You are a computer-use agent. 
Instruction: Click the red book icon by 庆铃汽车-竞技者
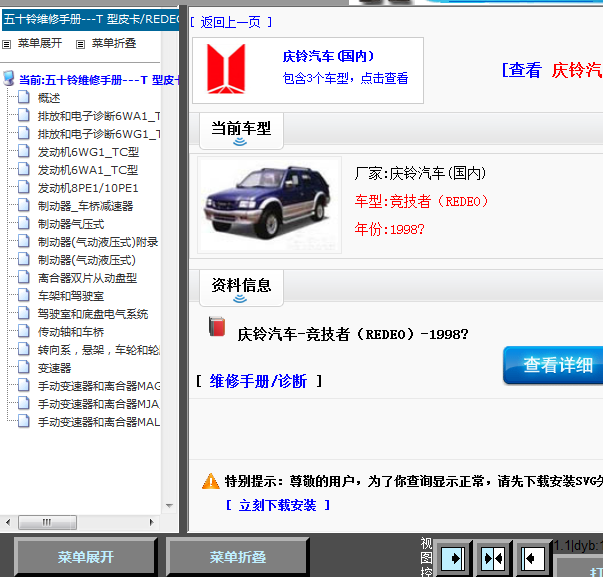click(217, 327)
